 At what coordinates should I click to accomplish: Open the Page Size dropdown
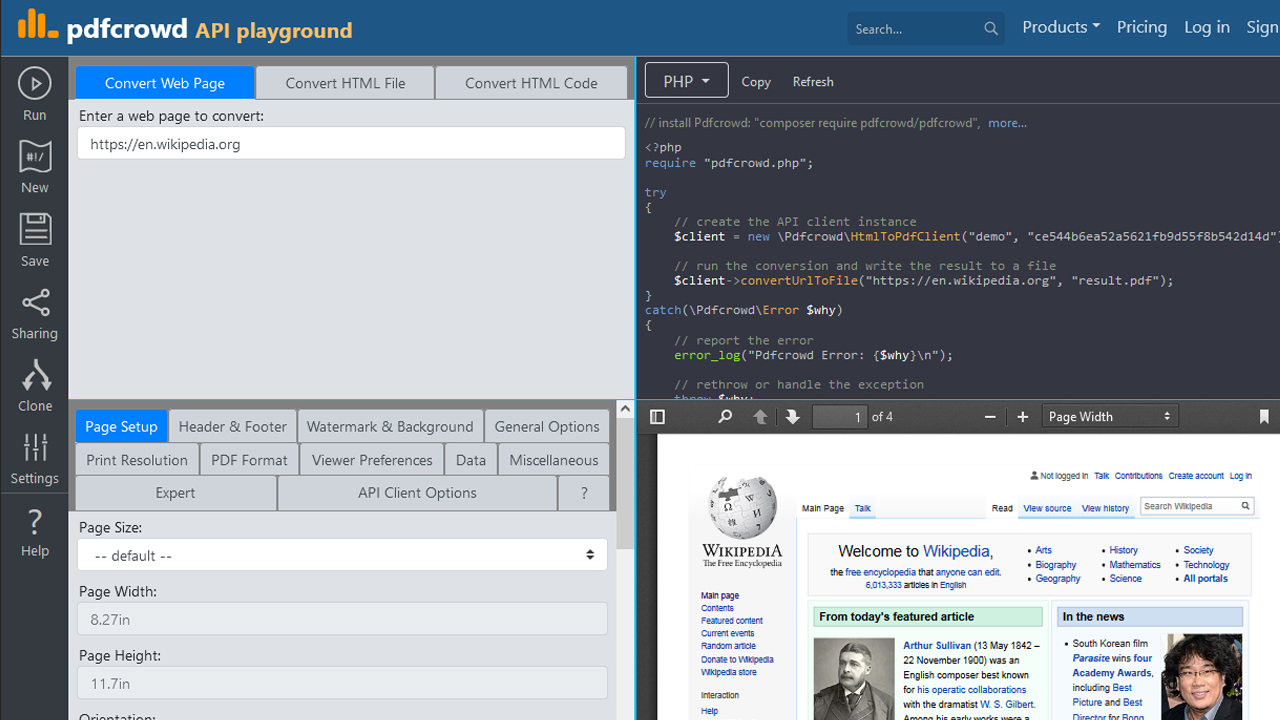[x=342, y=555]
